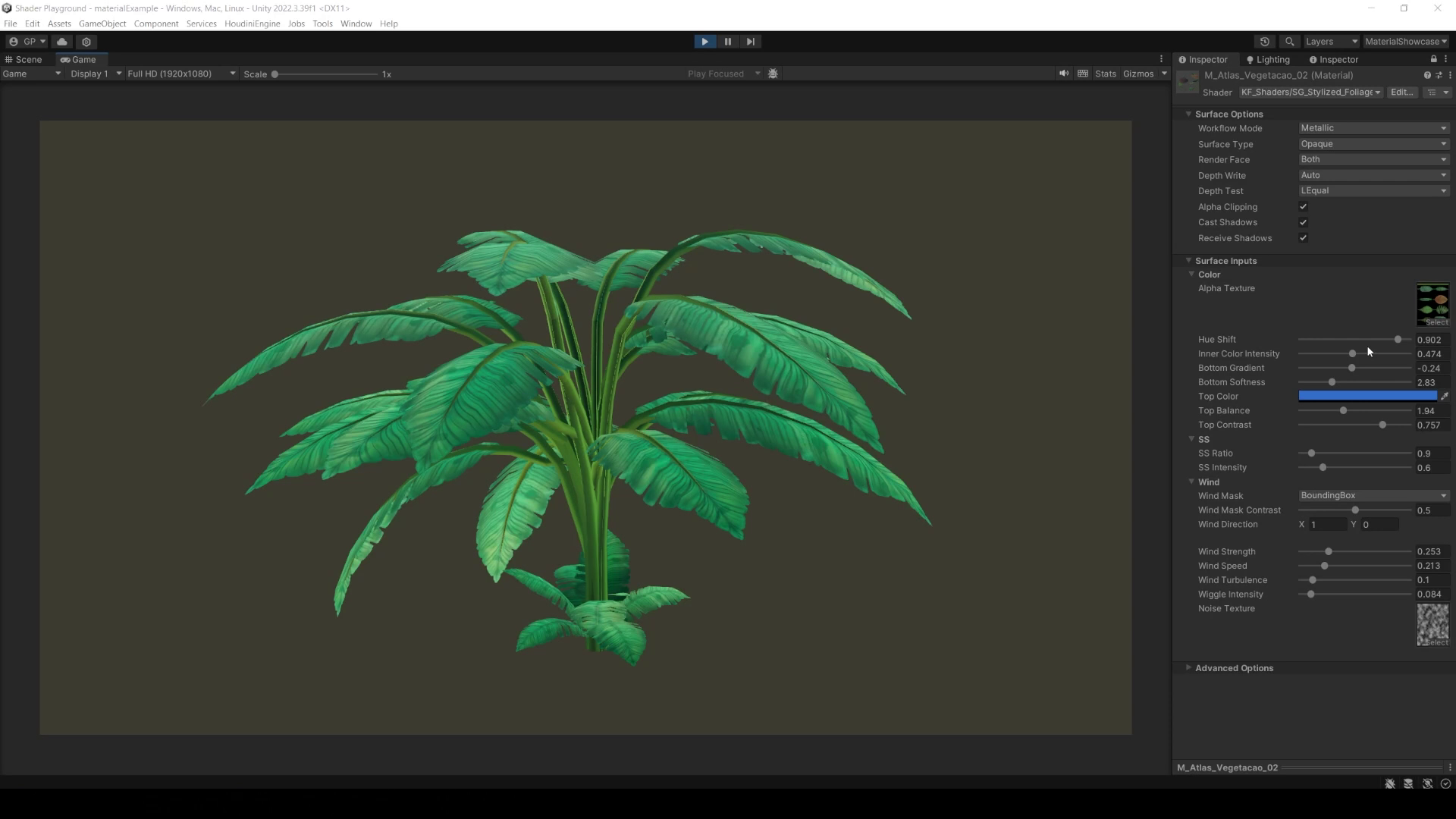
Task: Toggle the Stats button in Game view
Action: click(1105, 74)
